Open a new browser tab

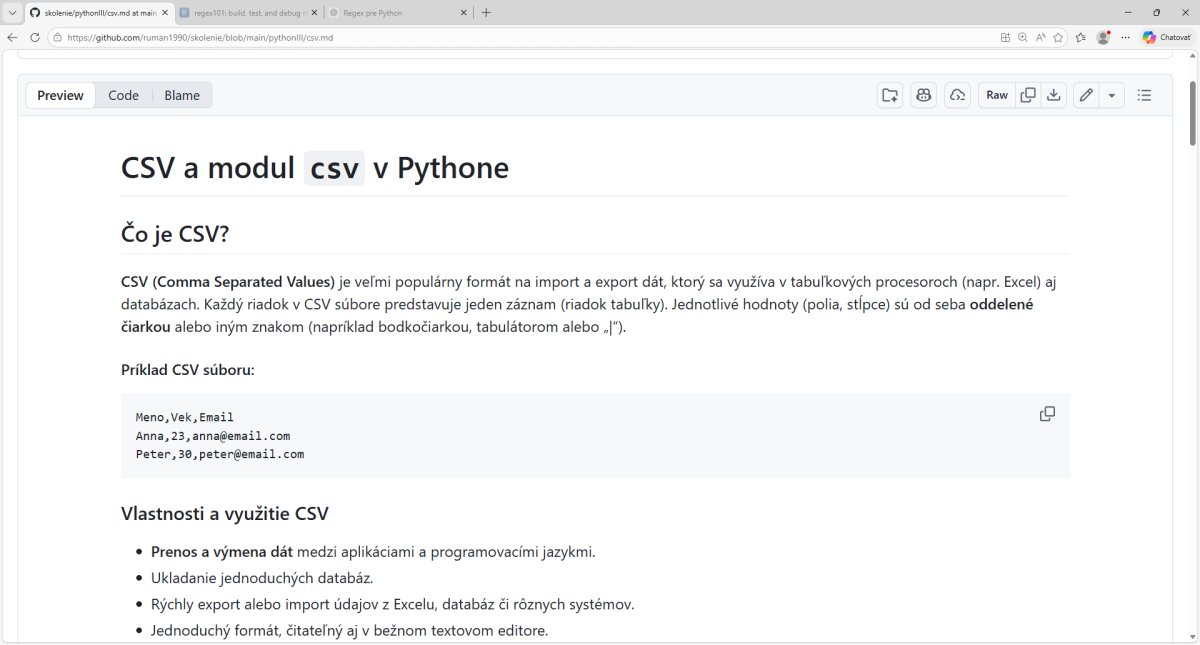486,13
